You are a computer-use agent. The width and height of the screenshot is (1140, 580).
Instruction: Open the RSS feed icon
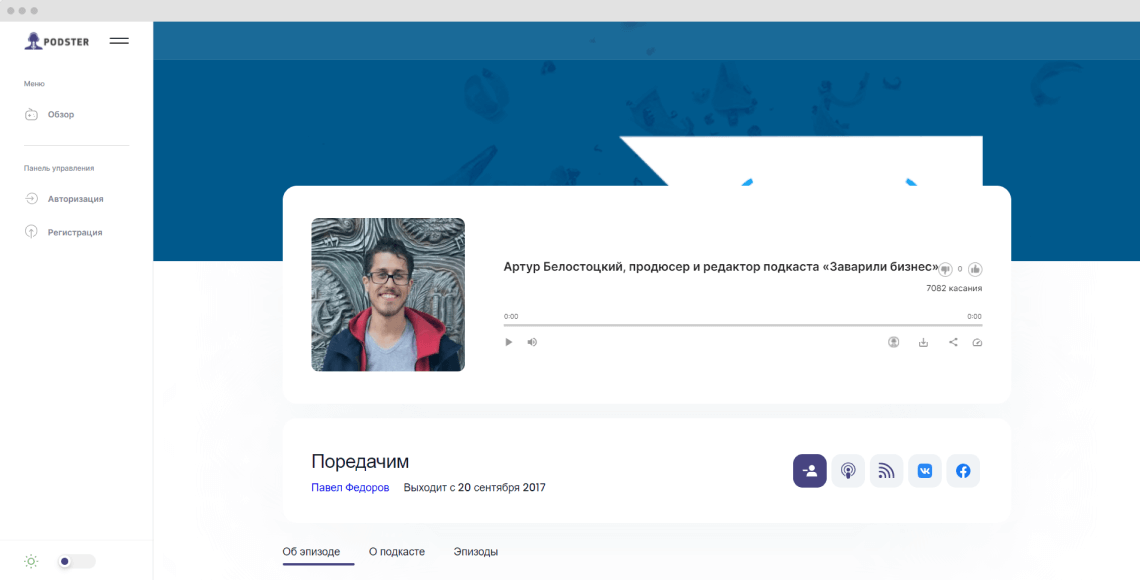[x=885, y=470]
